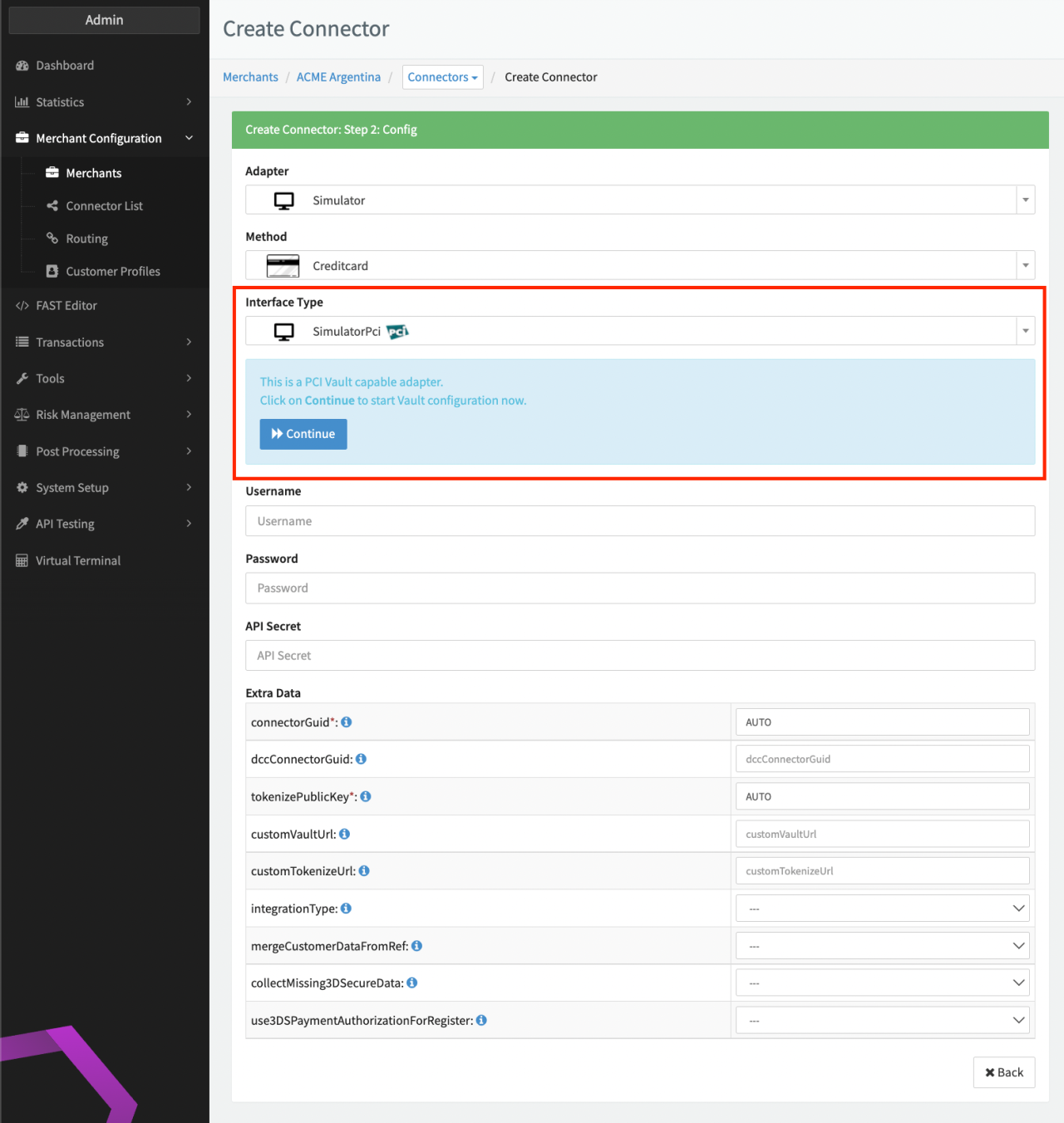This screenshot has width=1064, height=1123.
Task: Click info icon next to customVaultUrl
Action: [344, 834]
